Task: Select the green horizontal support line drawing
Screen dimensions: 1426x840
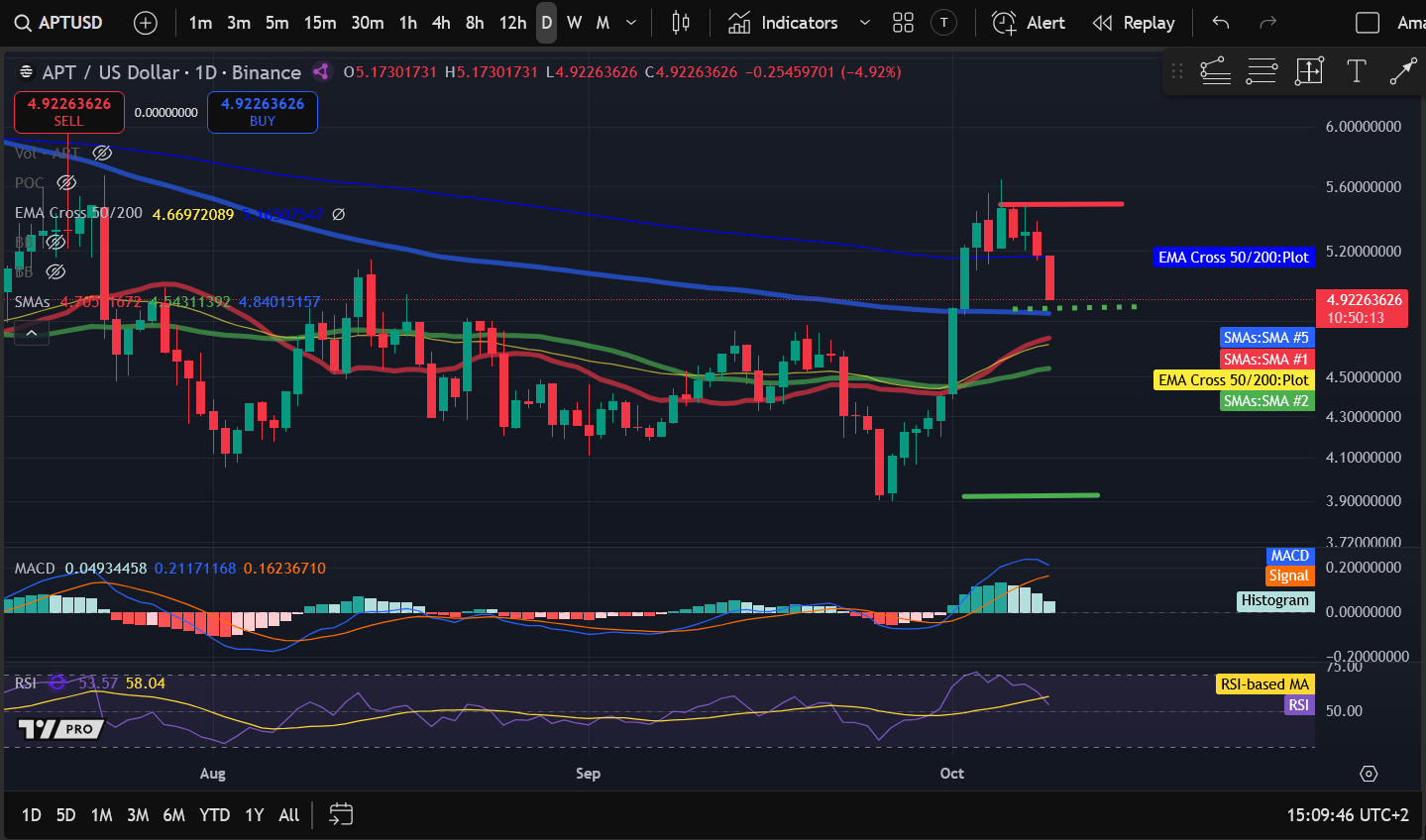Action: pyautogui.click(x=1031, y=495)
